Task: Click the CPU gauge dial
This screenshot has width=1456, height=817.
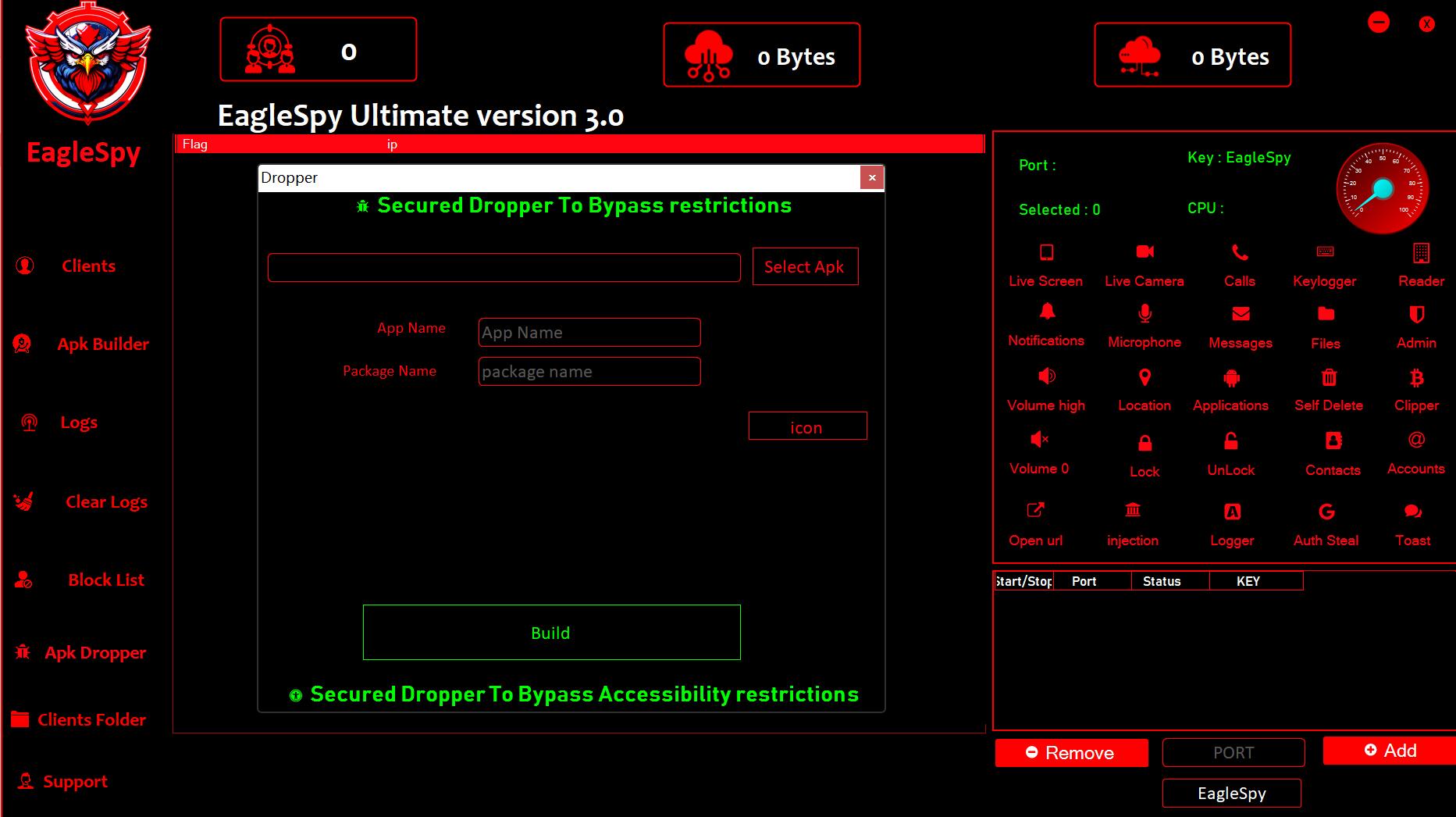Action: tap(1383, 188)
